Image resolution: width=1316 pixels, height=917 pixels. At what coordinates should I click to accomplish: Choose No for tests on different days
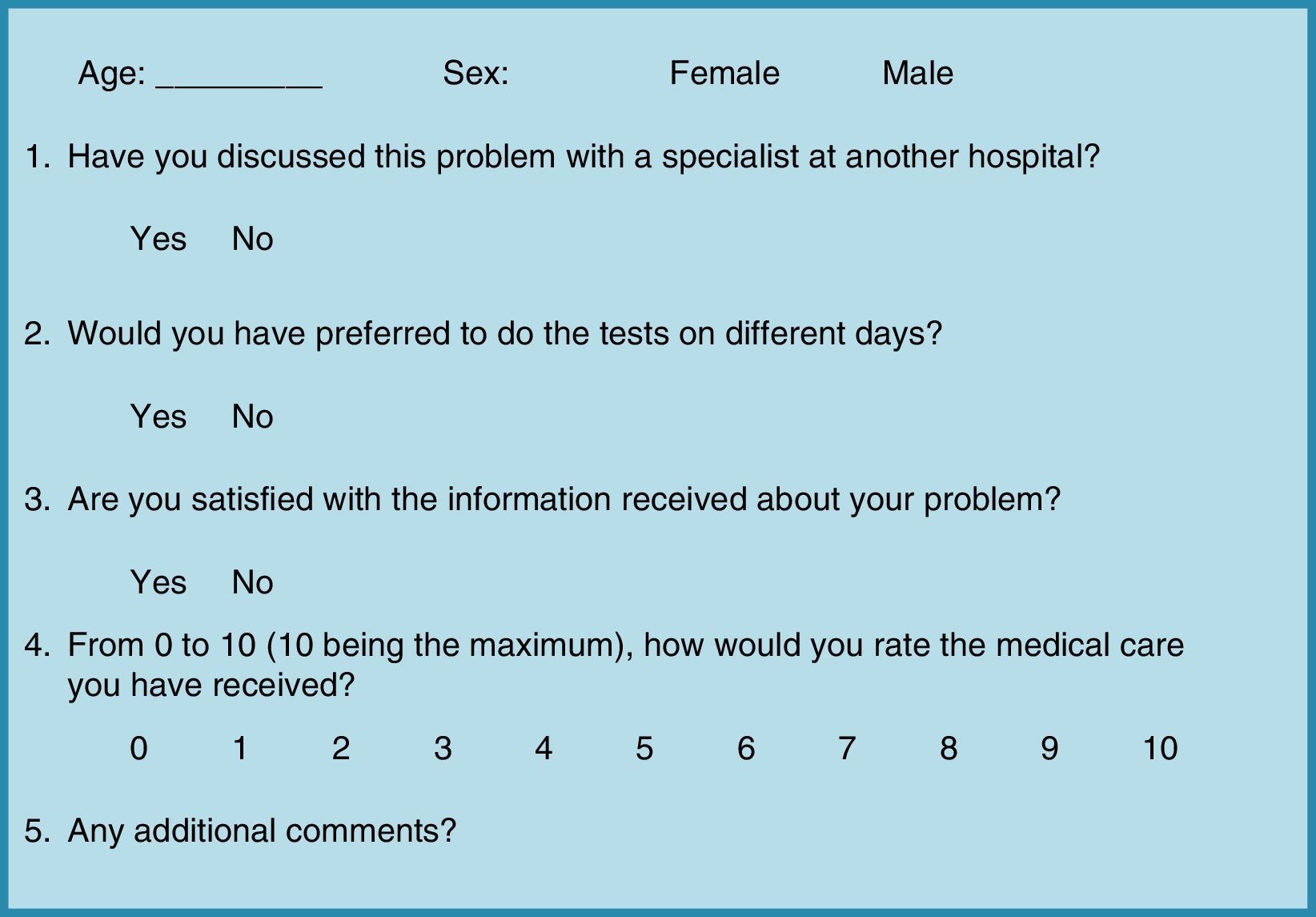pyautogui.click(x=252, y=417)
